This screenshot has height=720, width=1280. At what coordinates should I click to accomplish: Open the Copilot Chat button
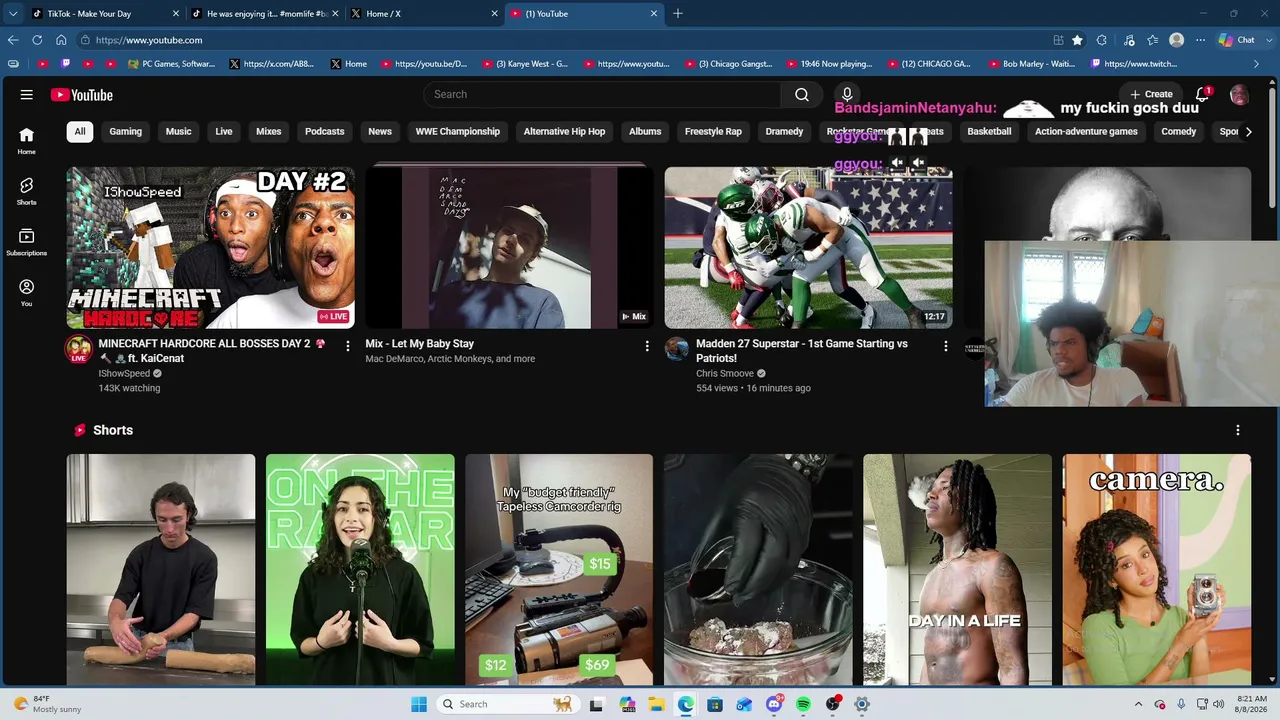pos(1236,40)
